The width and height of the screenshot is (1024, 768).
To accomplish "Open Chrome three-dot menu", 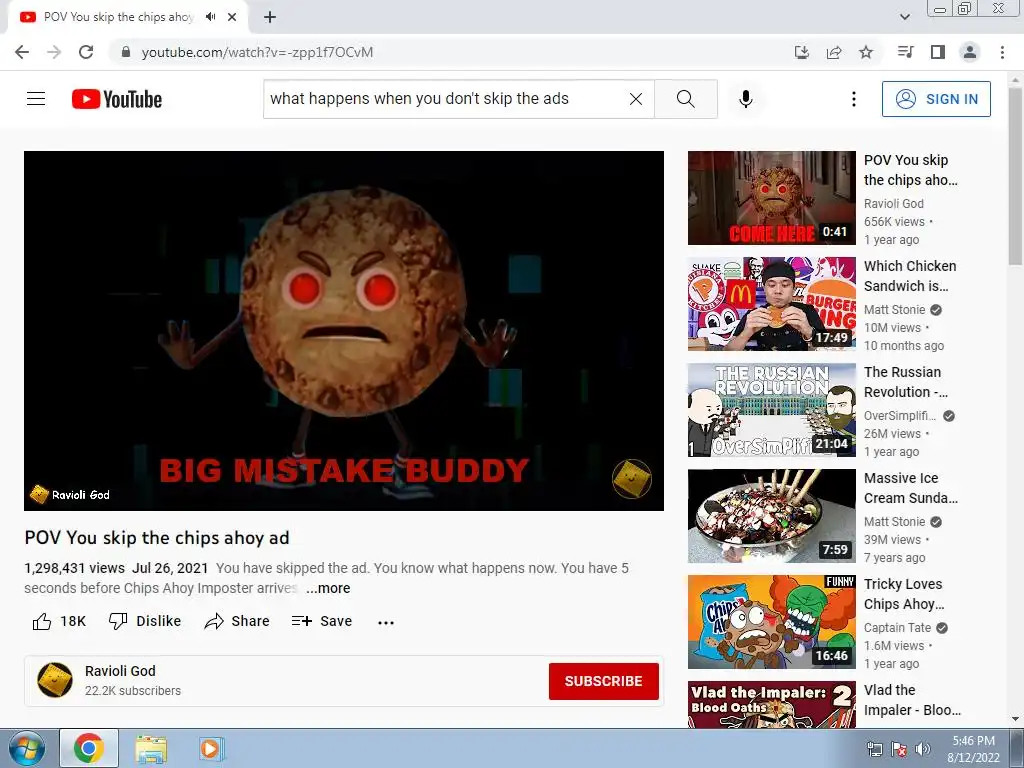I will [x=1002, y=52].
